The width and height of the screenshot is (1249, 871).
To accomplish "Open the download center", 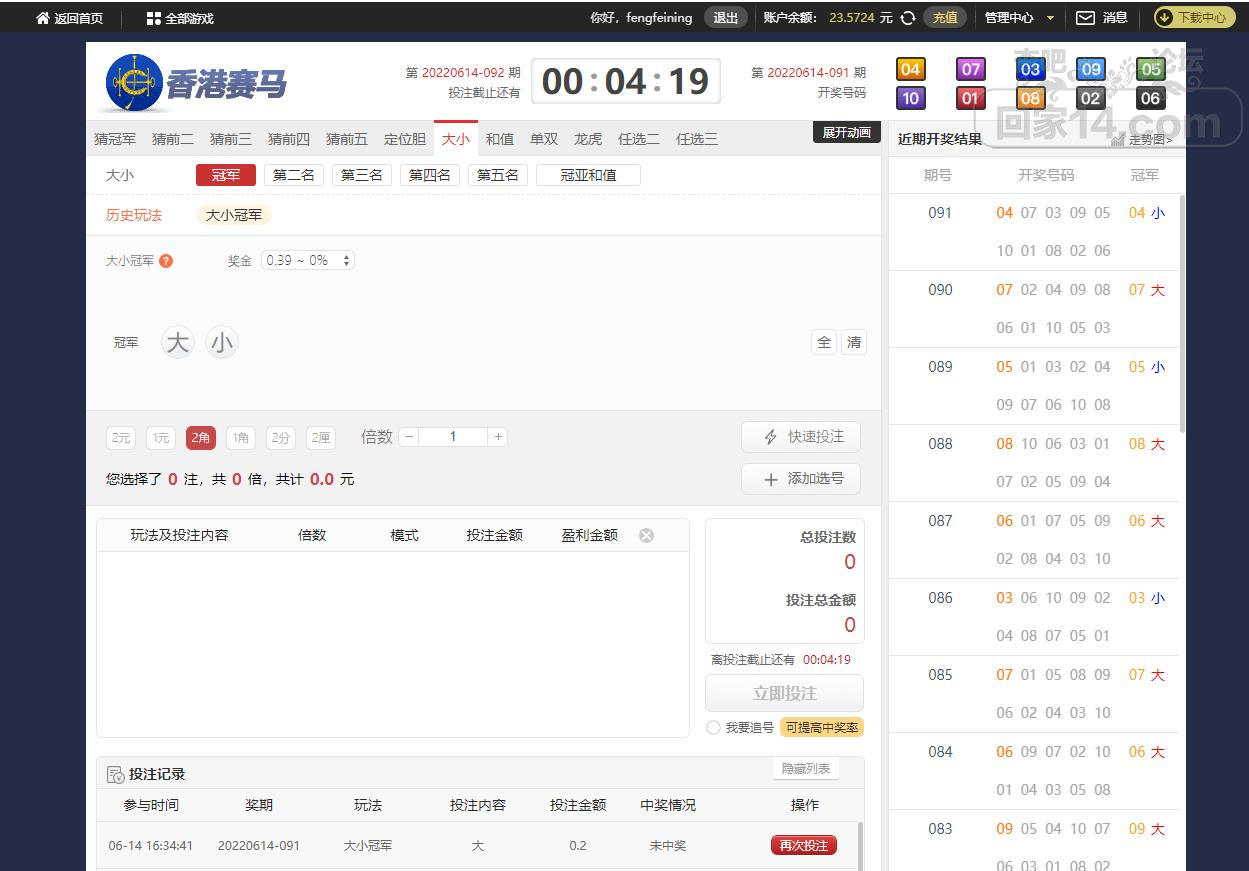I will coord(1194,18).
